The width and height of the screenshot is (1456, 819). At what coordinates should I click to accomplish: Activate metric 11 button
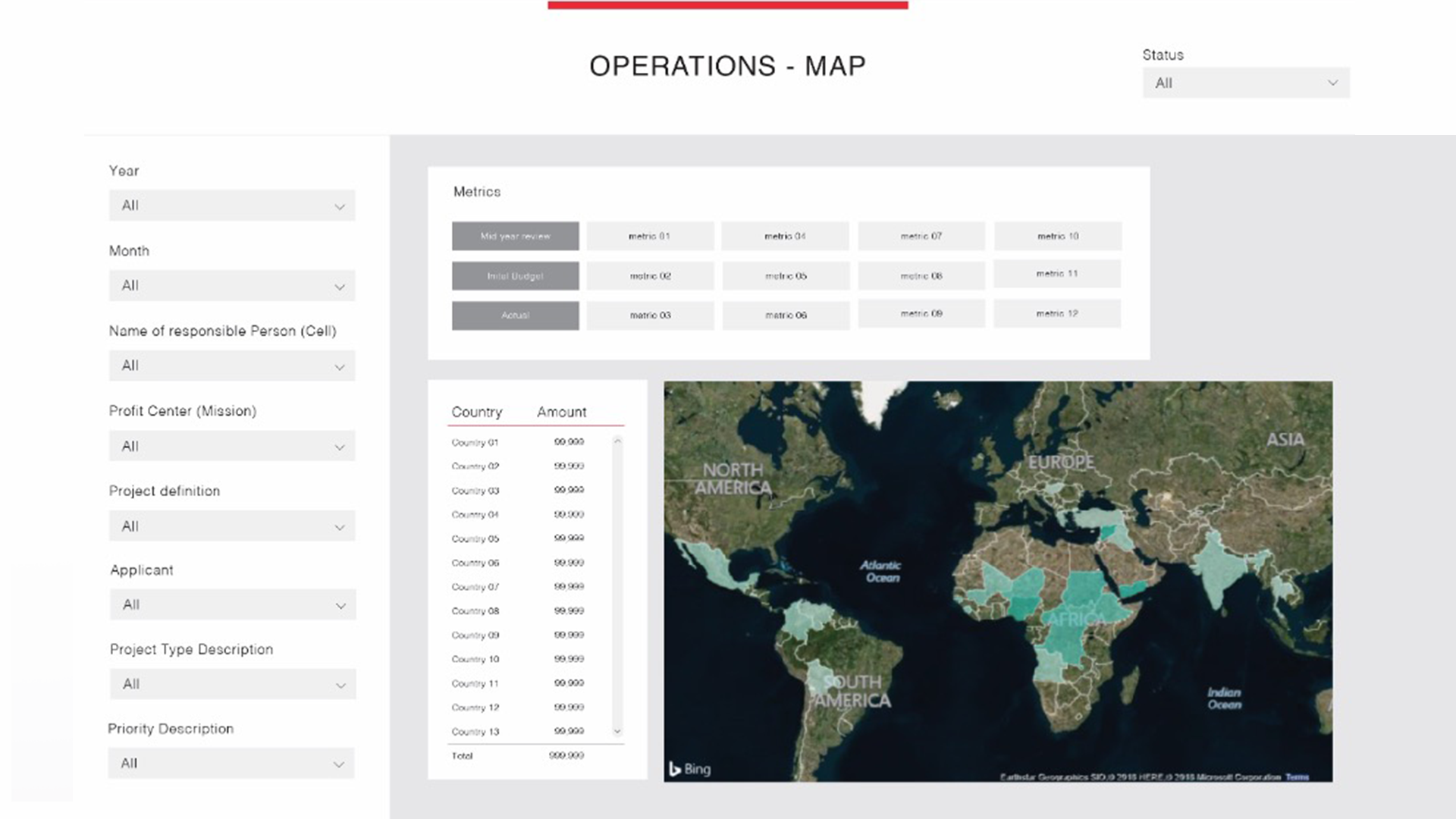point(1057,274)
